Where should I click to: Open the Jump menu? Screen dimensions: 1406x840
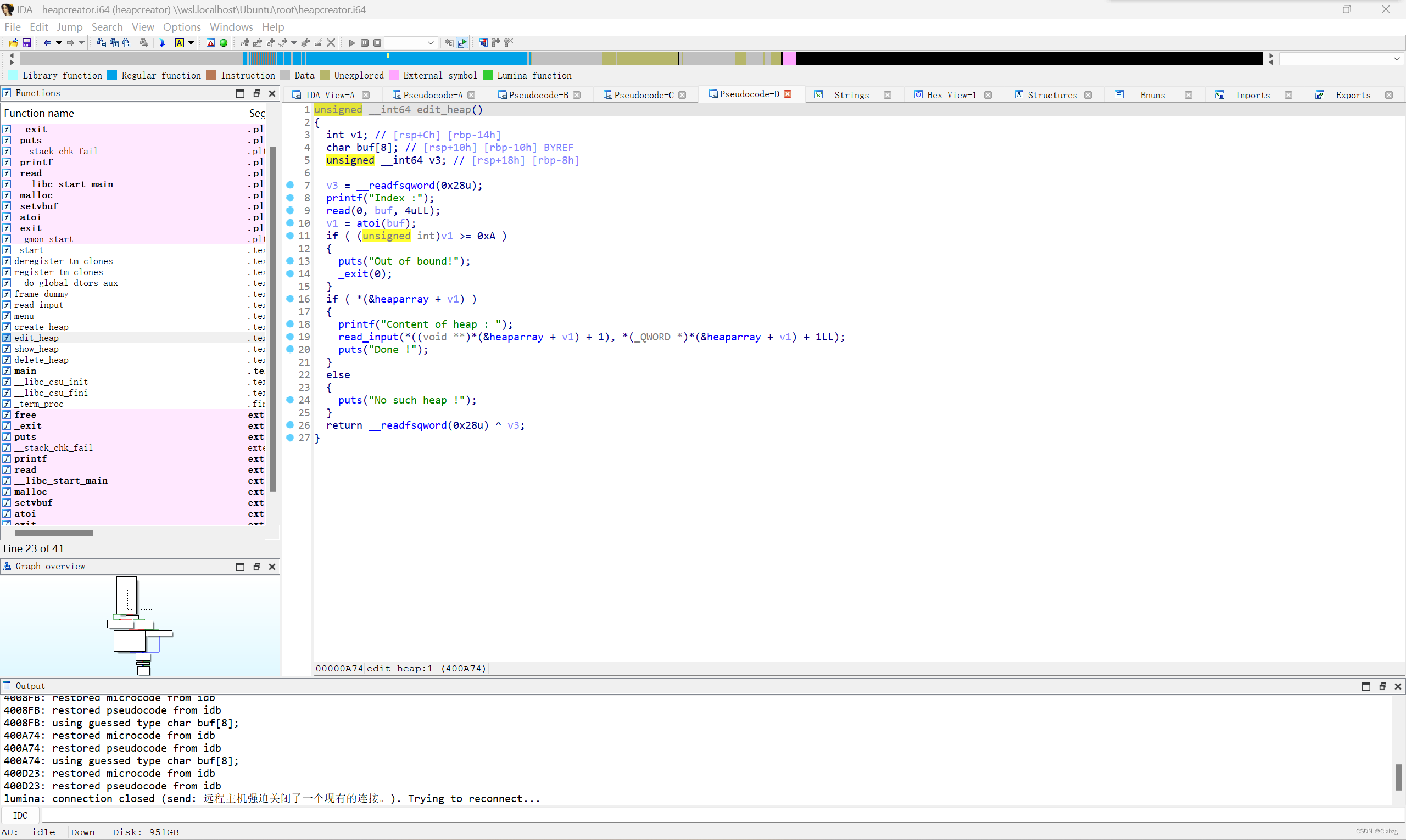point(70,27)
